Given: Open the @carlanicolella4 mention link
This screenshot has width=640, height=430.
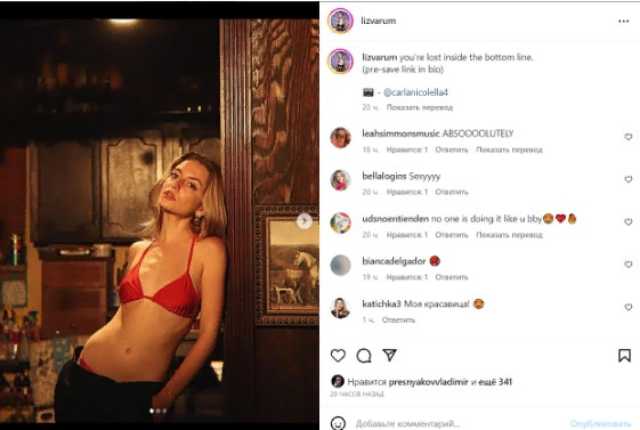Looking at the screenshot, I should 416,93.
